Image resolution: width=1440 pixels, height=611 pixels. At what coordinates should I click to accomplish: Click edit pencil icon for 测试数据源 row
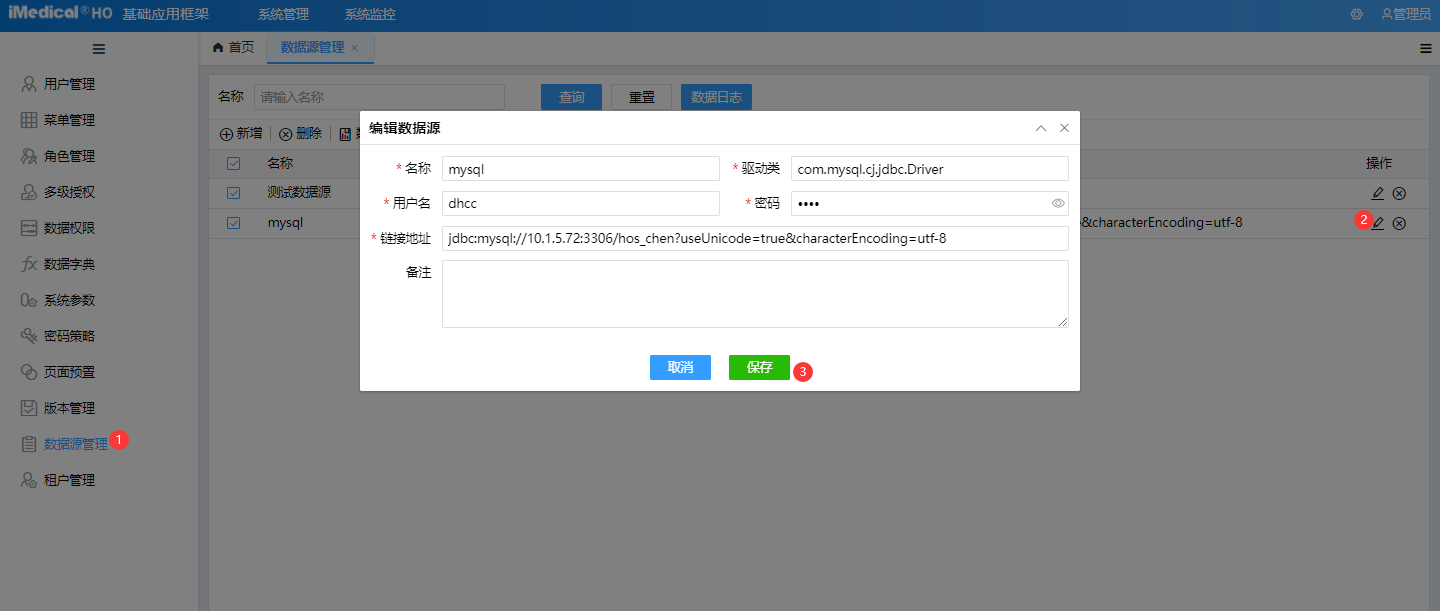pyautogui.click(x=1378, y=193)
